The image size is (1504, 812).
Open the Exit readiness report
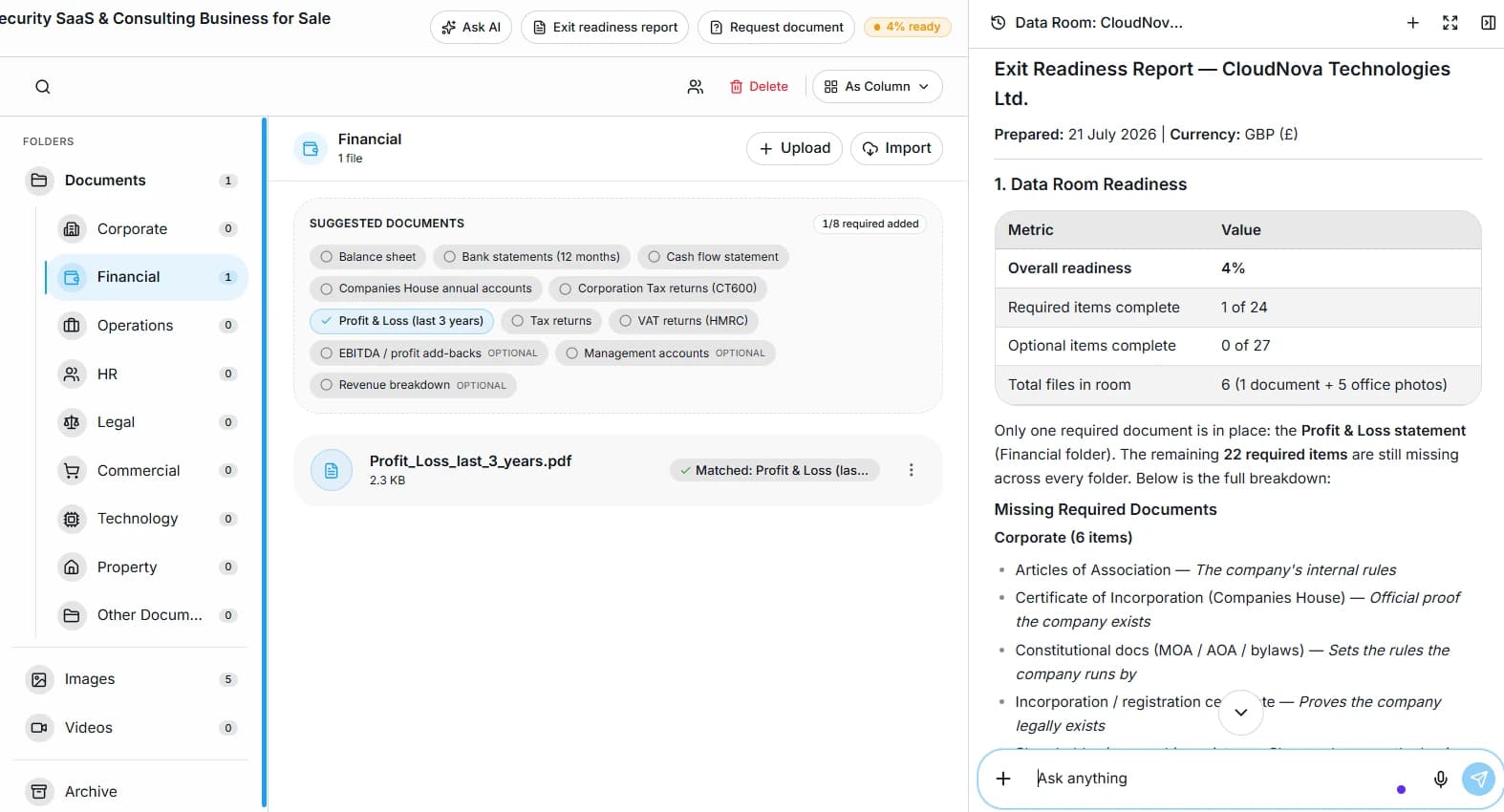pyautogui.click(x=605, y=27)
